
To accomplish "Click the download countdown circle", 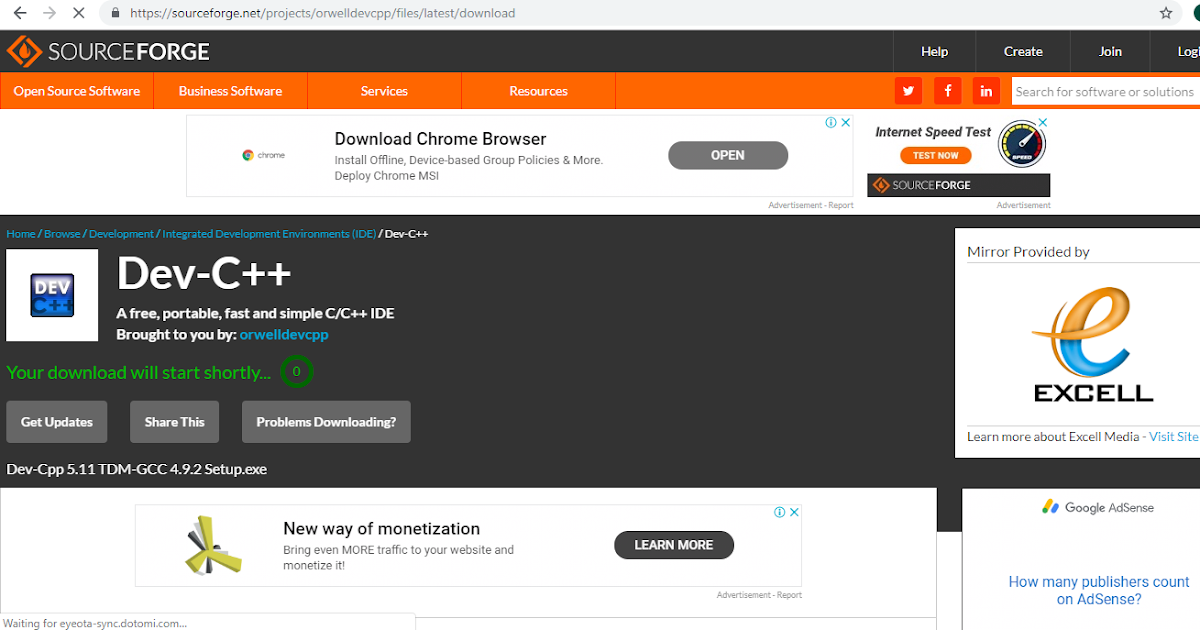I will (296, 372).
